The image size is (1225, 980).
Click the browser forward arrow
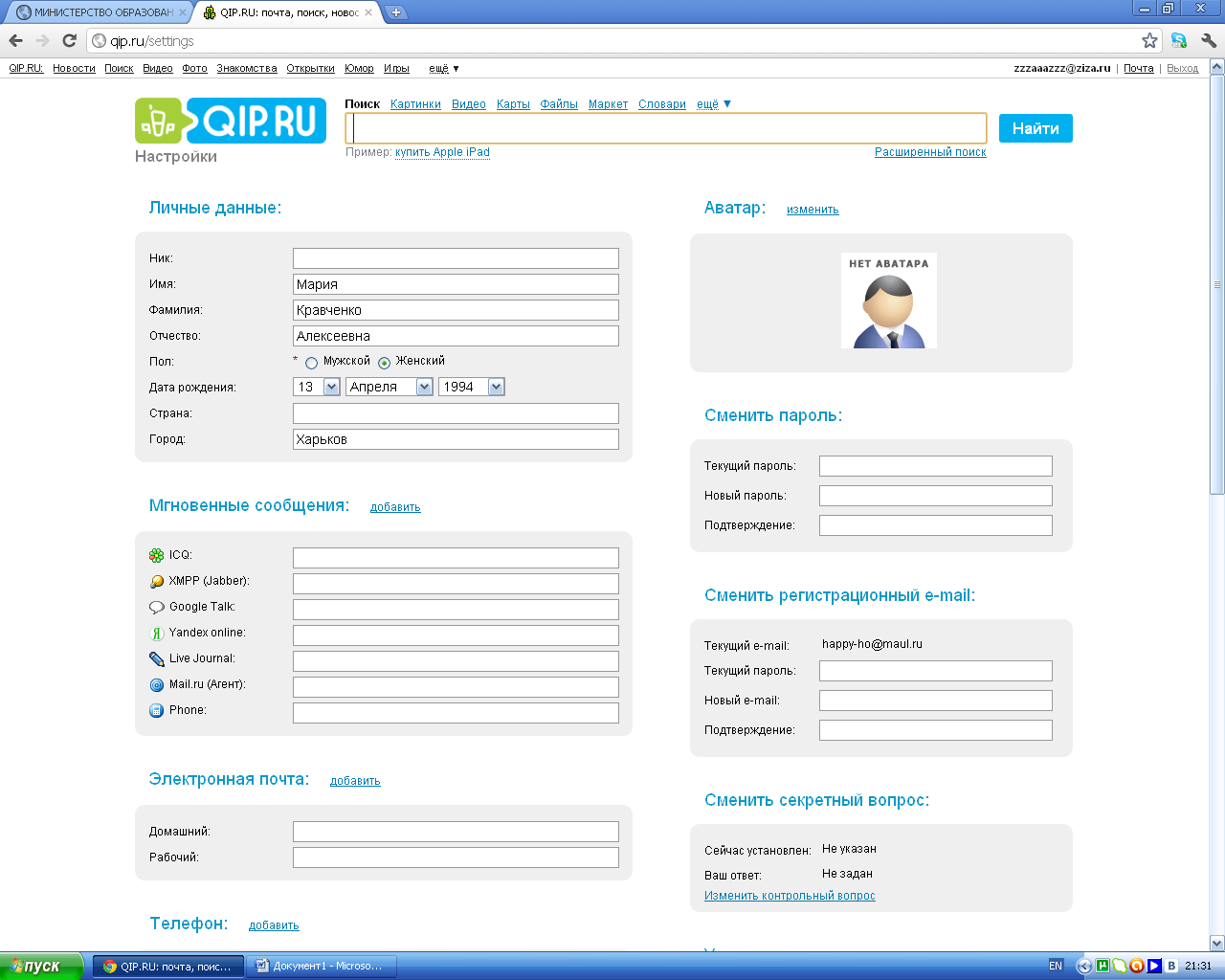[x=42, y=40]
